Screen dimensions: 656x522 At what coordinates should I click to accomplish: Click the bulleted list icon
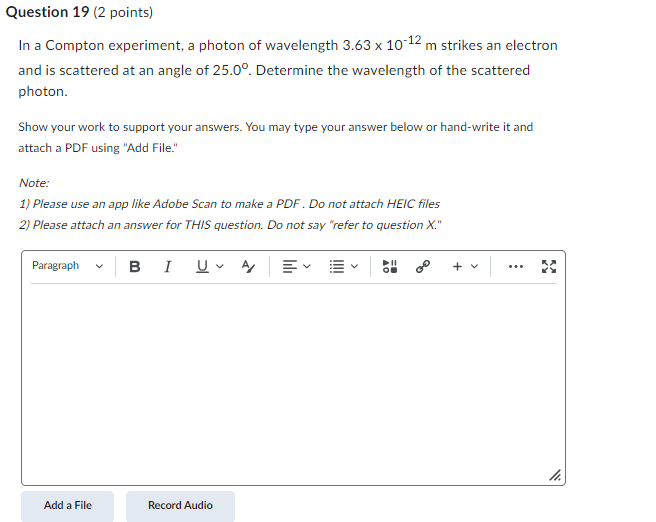pos(337,266)
